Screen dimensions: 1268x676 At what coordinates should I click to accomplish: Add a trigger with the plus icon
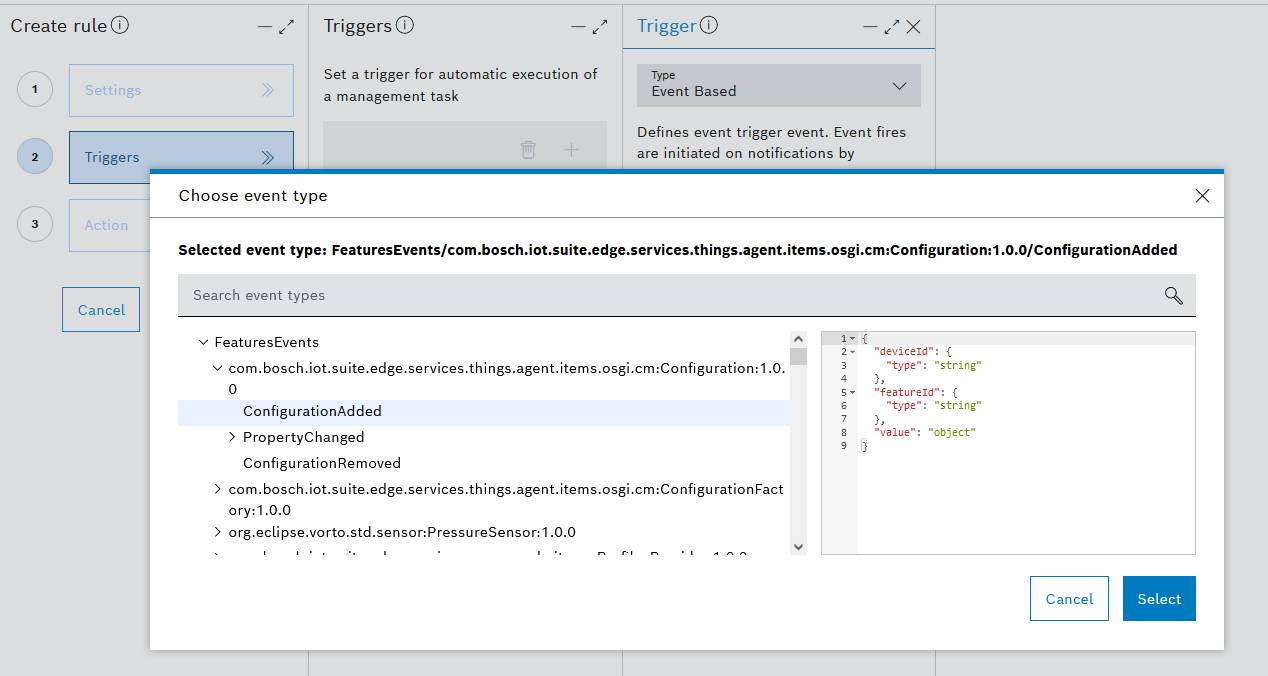[x=571, y=150]
